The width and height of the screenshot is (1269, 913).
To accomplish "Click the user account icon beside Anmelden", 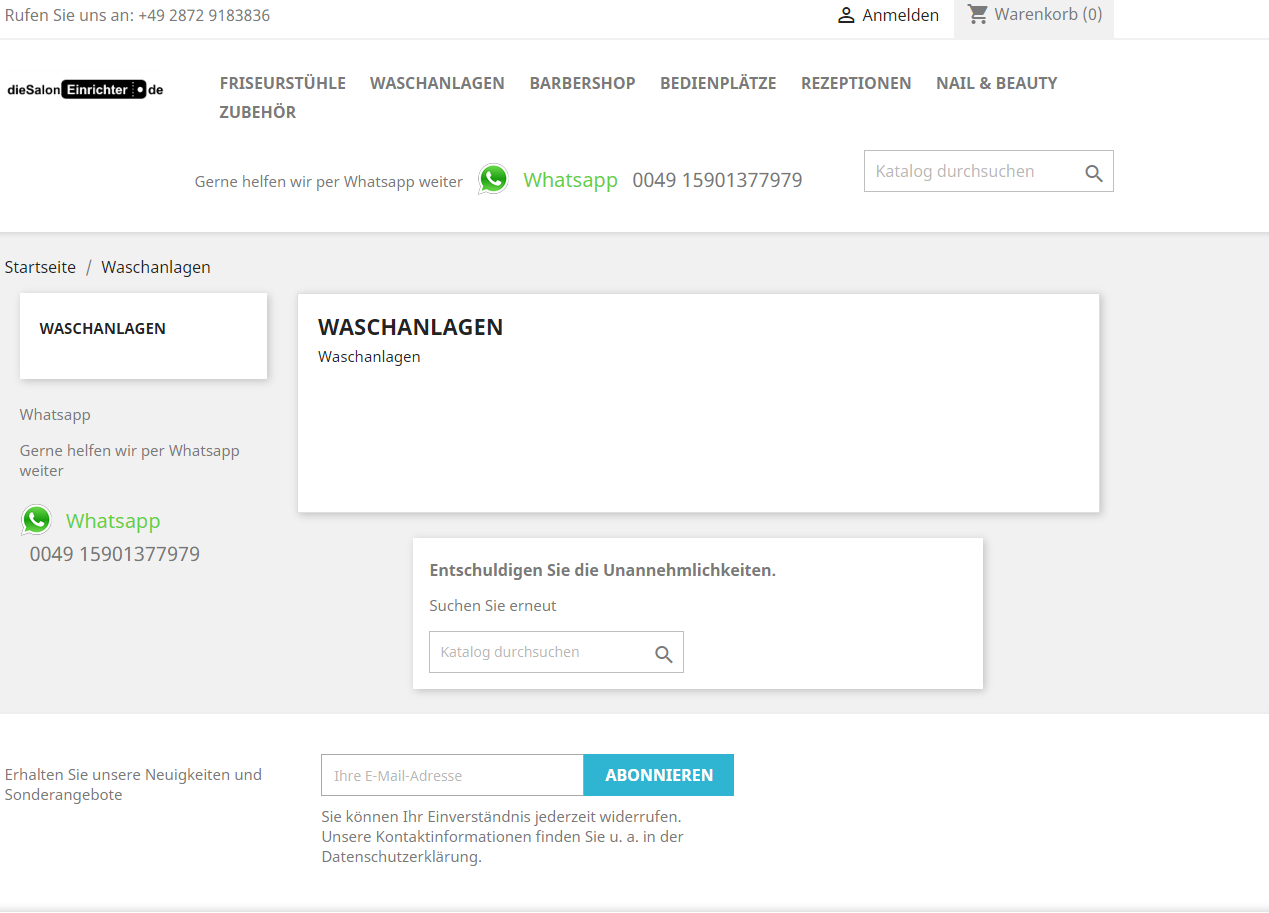I will click(846, 15).
